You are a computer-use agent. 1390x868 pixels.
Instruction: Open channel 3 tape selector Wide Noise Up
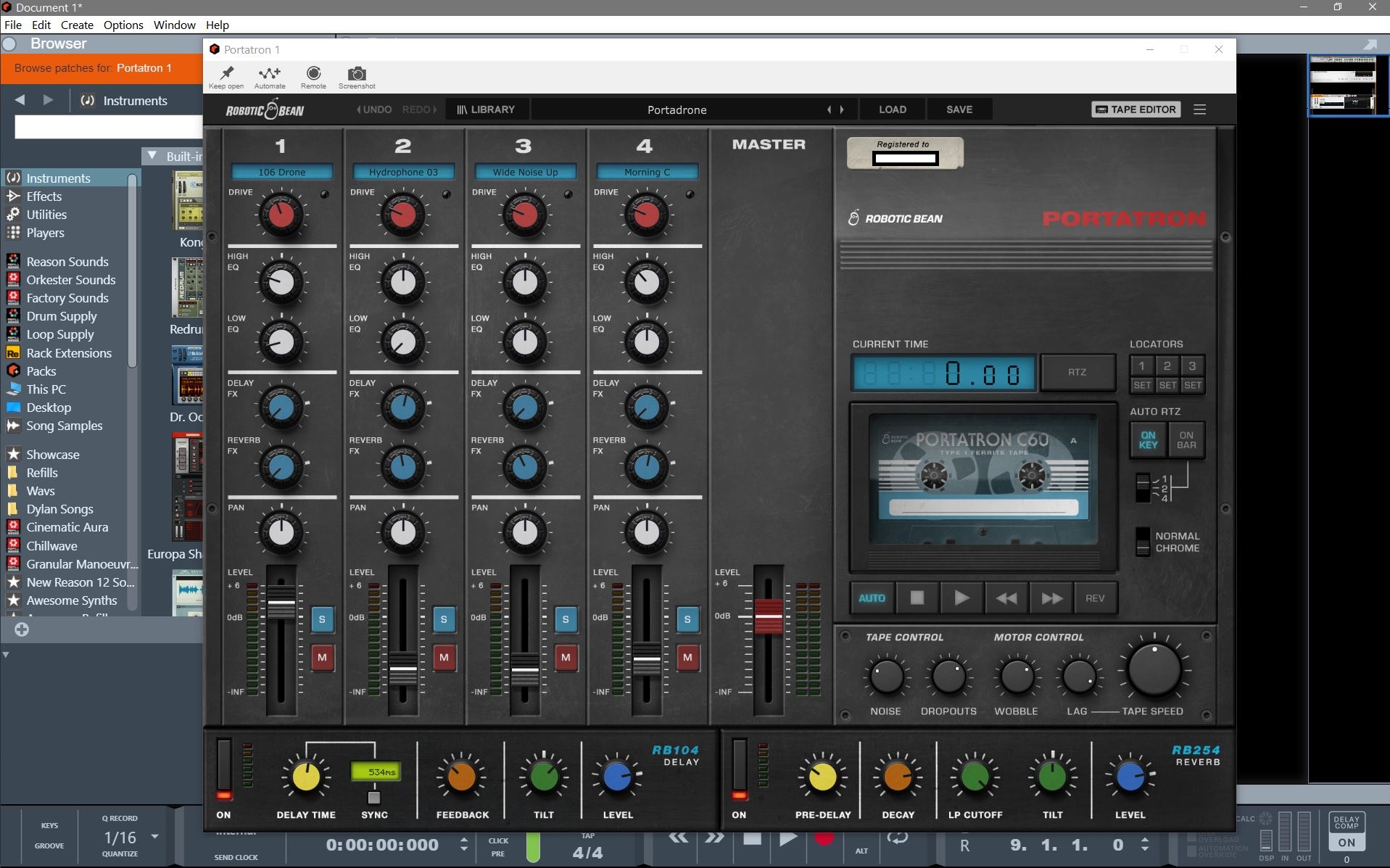(x=525, y=172)
